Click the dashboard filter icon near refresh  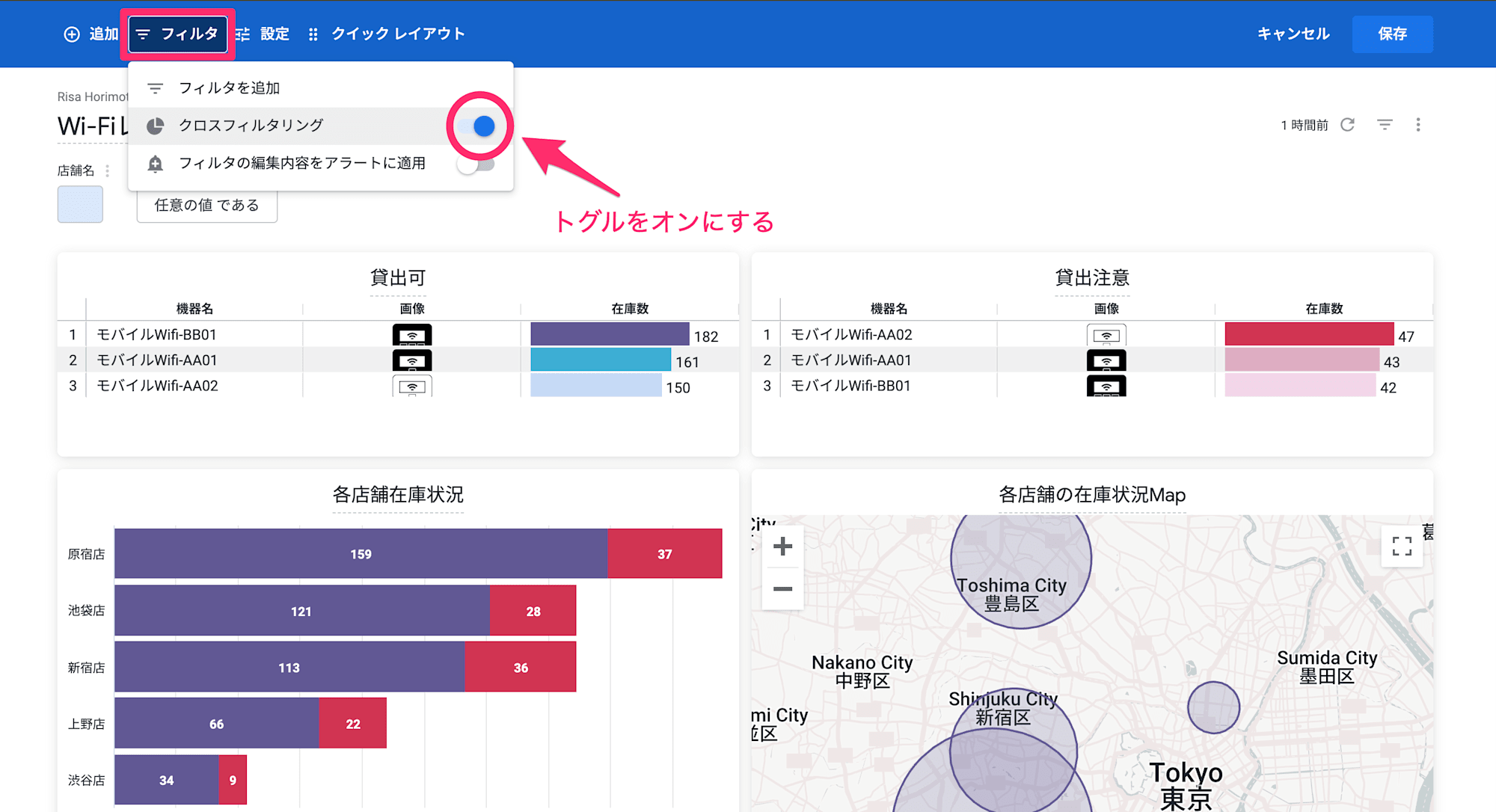pos(1385,125)
